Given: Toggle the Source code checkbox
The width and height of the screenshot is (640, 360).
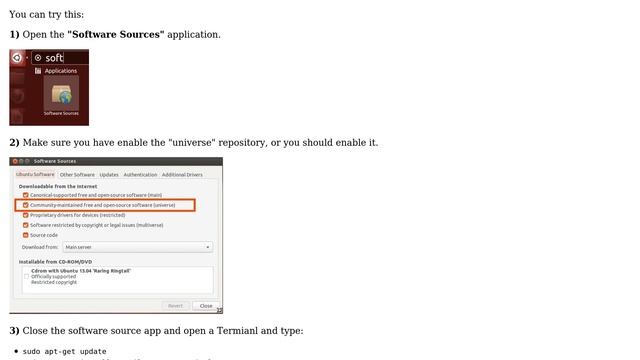Looking at the screenshot, I should point(26,235).
